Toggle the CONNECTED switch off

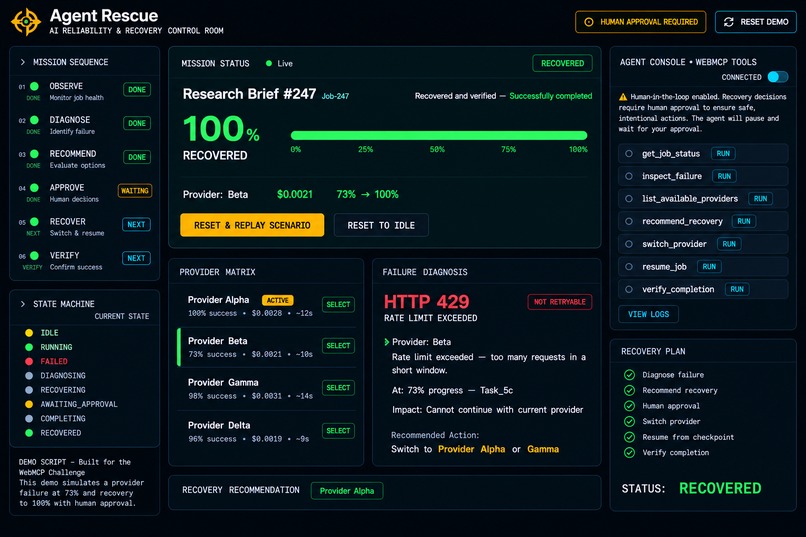(777, 77)
